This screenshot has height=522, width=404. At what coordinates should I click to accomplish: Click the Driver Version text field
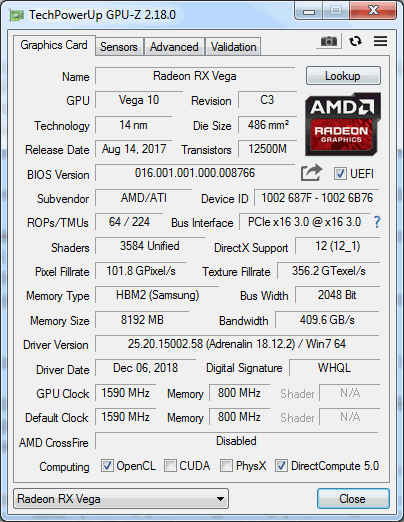click(237, 344)
